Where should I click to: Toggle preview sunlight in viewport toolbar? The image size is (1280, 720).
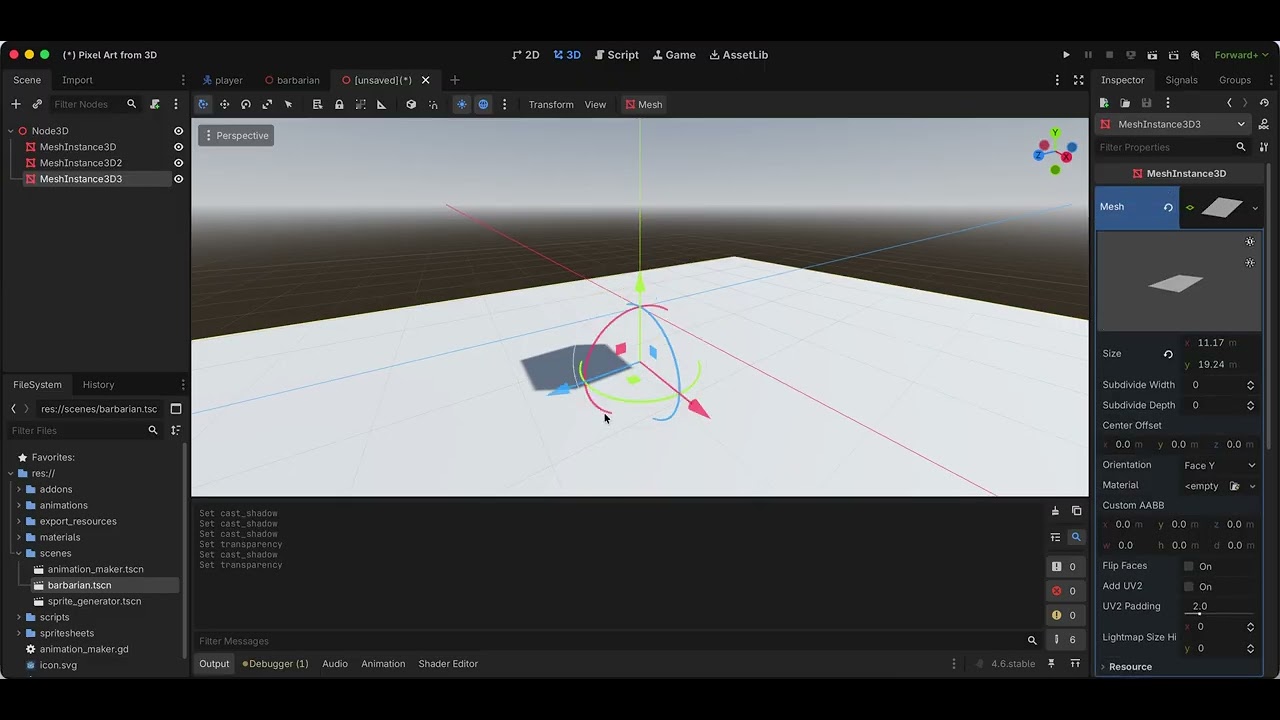[461, 104]
